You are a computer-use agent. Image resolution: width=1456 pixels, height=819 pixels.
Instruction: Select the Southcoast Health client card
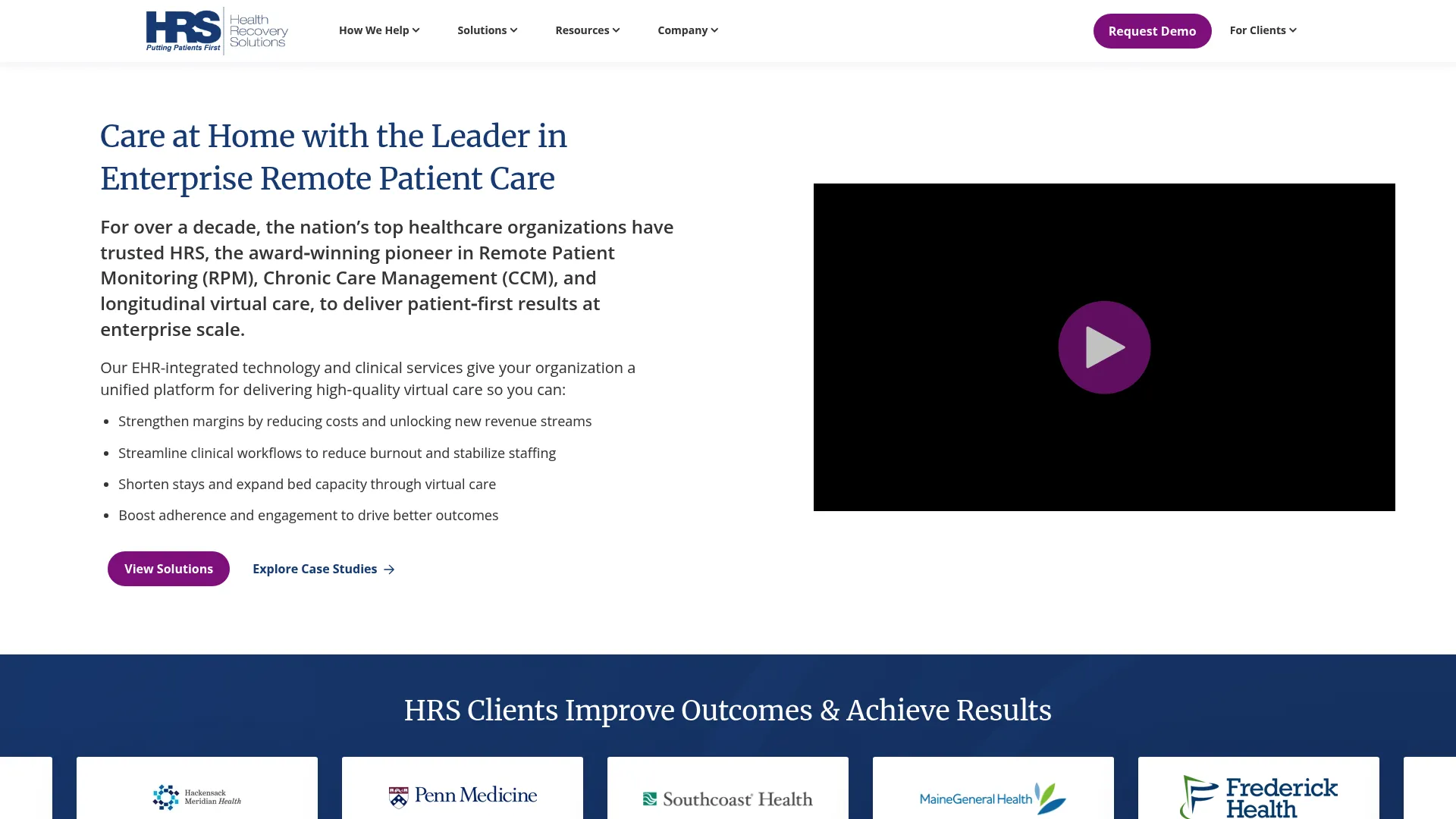tap(728, 788)
